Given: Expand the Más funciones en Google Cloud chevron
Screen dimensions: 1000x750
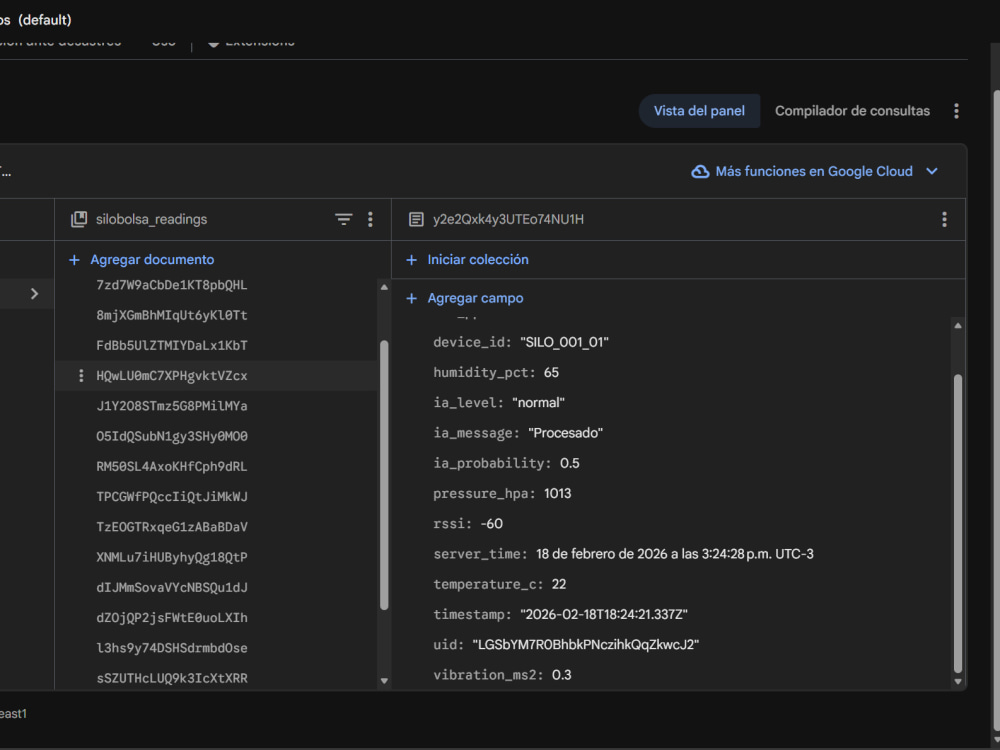Looking at the screenshot, I should coord(932,172).
